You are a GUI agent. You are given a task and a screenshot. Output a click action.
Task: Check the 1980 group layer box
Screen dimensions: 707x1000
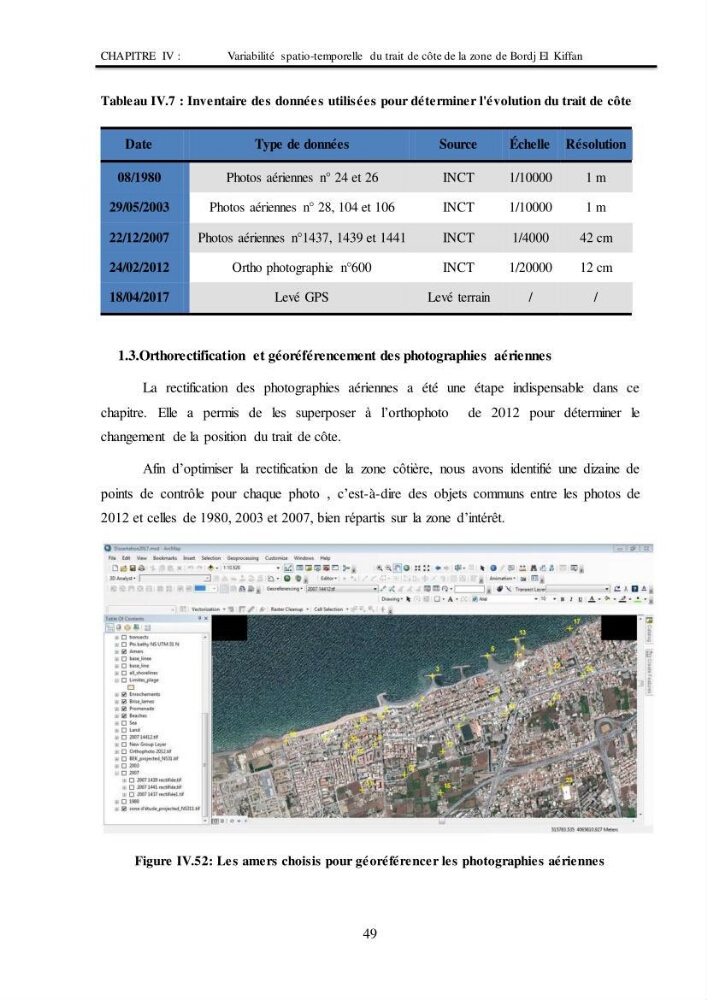click(124, 801)
